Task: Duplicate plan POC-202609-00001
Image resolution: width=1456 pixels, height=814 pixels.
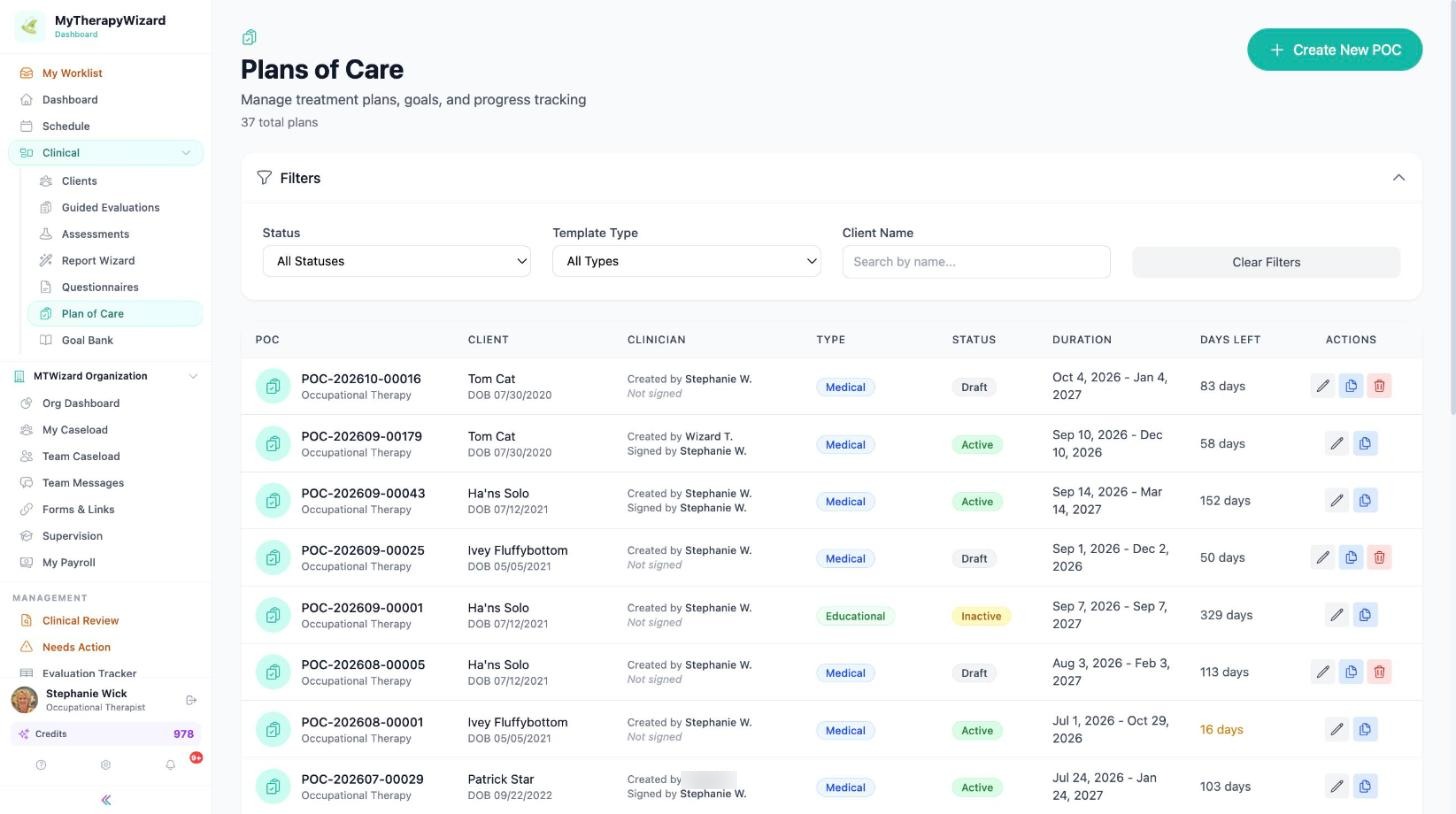Action: (1365, 615)
